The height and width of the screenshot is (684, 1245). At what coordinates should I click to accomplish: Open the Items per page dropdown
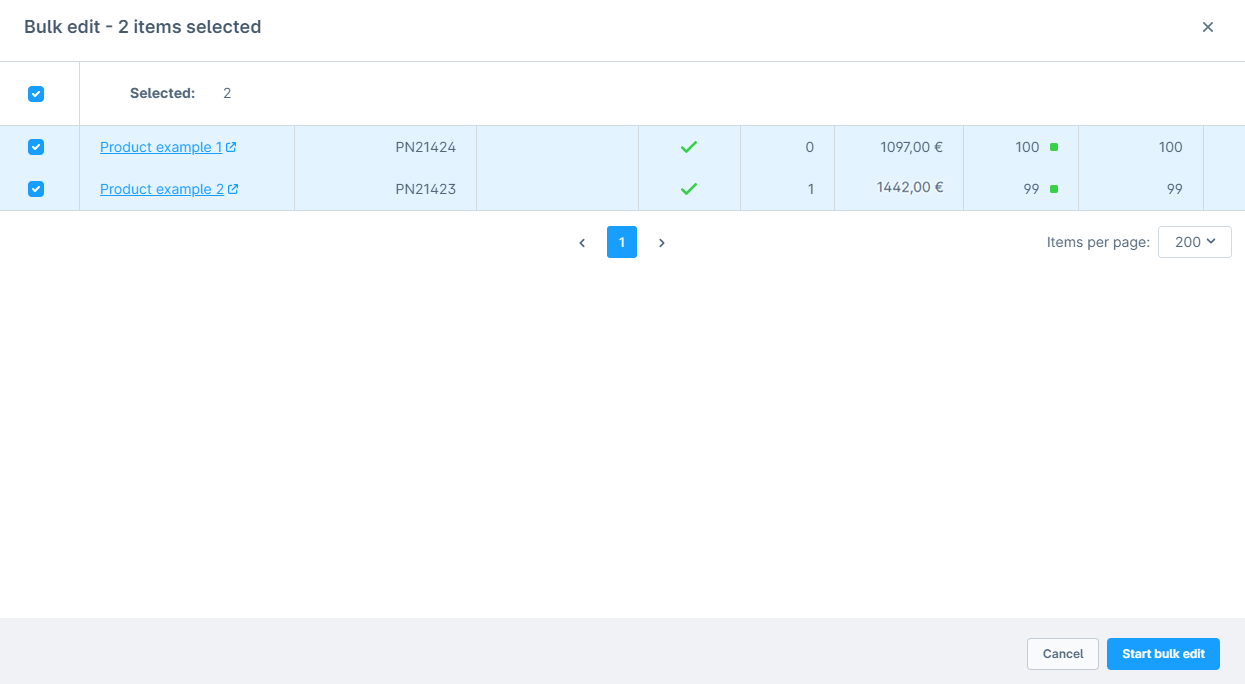coord(1194,242)
